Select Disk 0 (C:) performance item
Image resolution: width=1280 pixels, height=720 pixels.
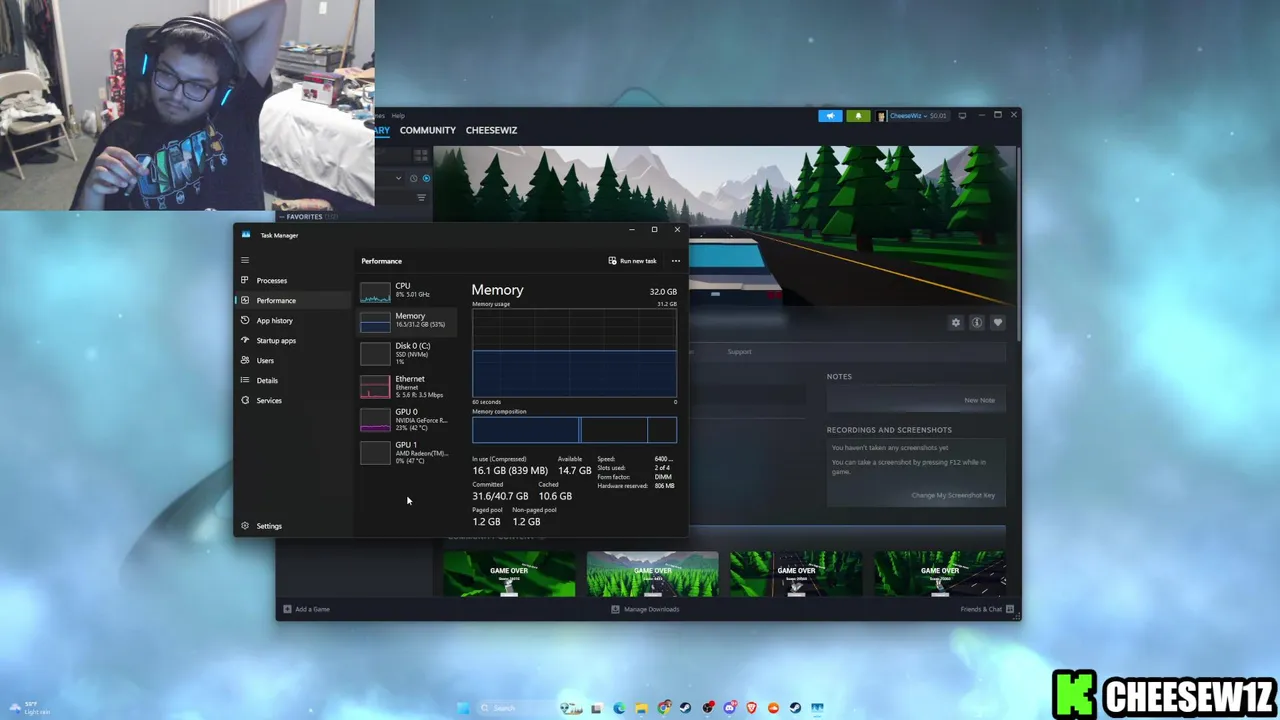pyautogui.click(x=408, y=353)
